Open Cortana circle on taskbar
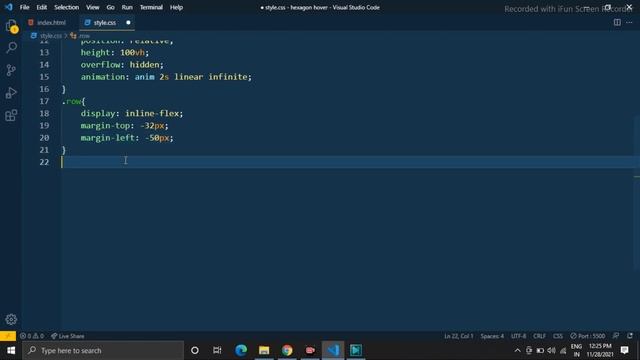The height and width of the screenshot is (360, 640). coord(195,350)
